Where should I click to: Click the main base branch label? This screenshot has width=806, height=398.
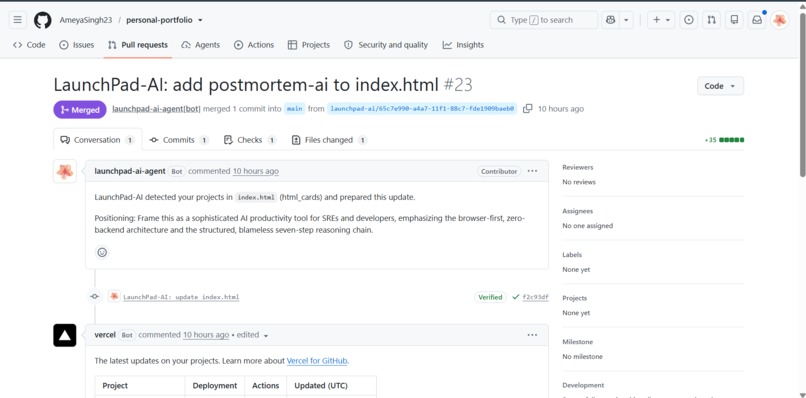pos(294,109)
